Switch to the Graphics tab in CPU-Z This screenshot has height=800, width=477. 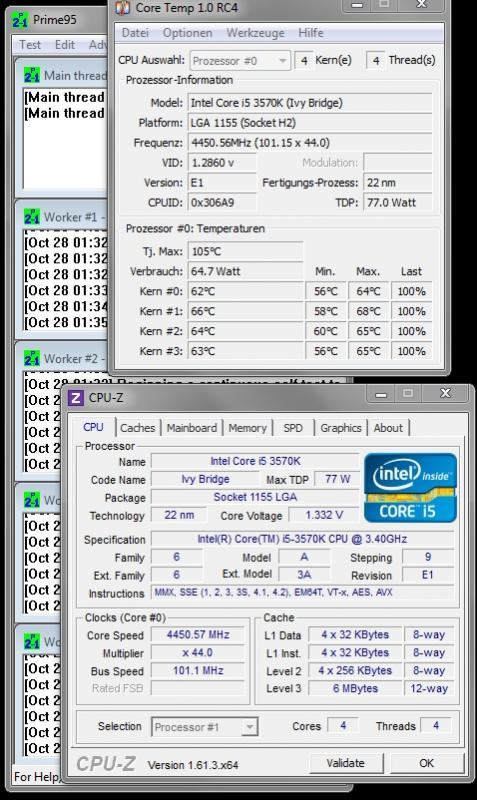click(x=341, y=428)
